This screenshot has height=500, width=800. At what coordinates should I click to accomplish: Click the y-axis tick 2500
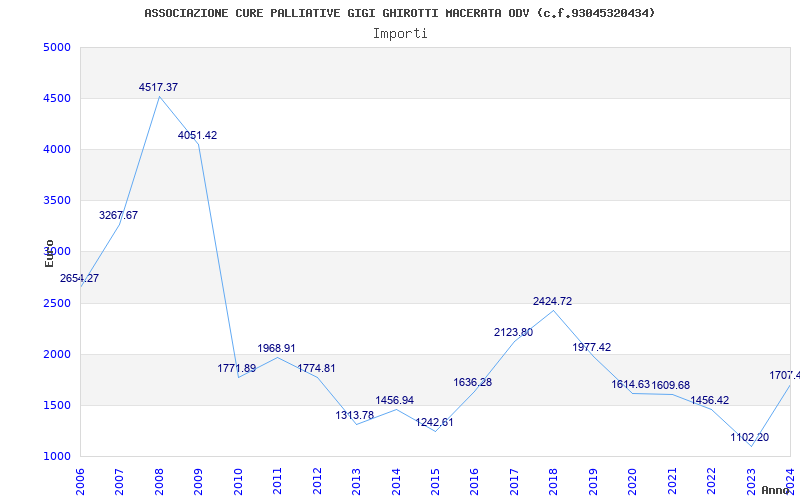coord(57,304)
